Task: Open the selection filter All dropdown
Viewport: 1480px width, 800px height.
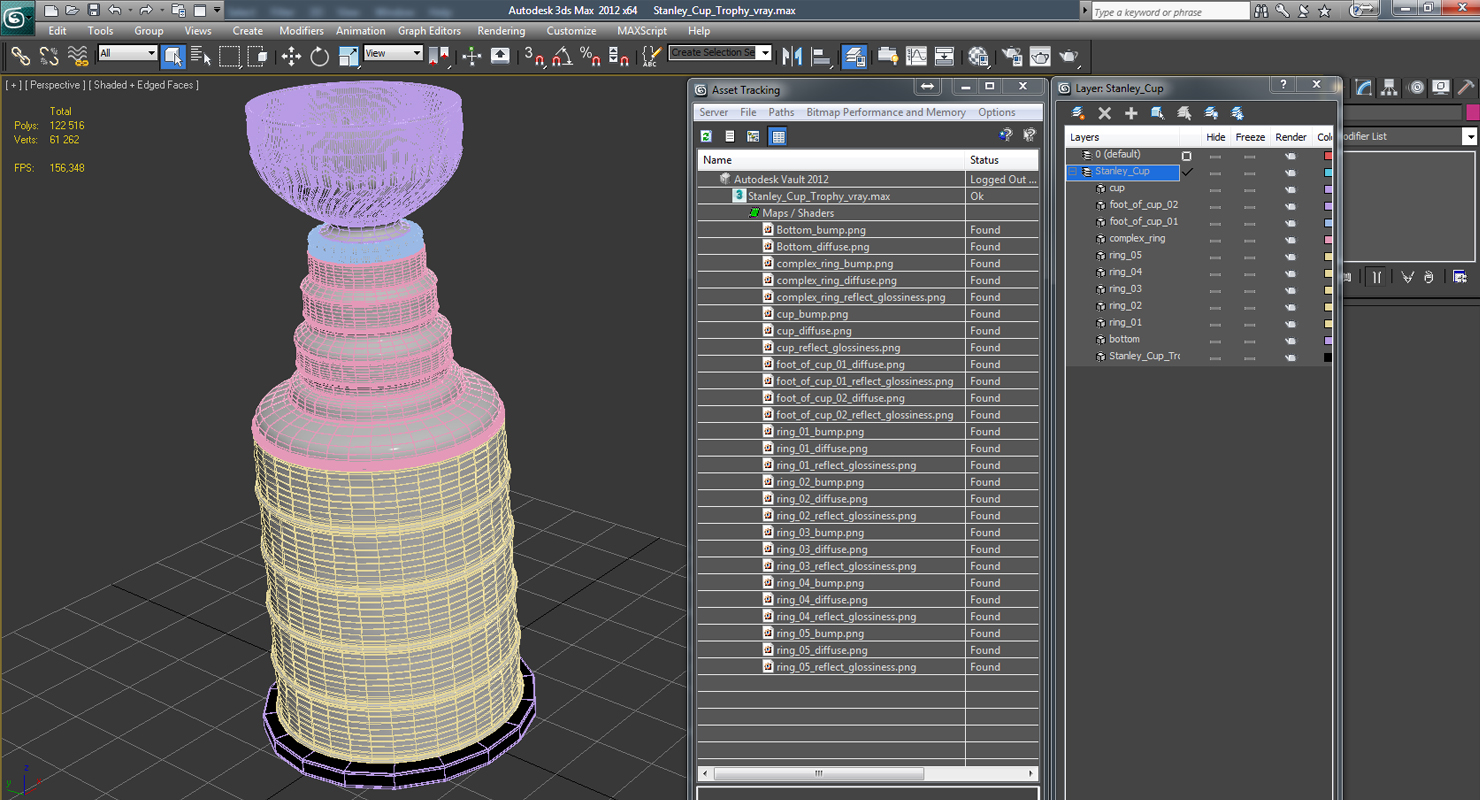Action: click(128, 53)
